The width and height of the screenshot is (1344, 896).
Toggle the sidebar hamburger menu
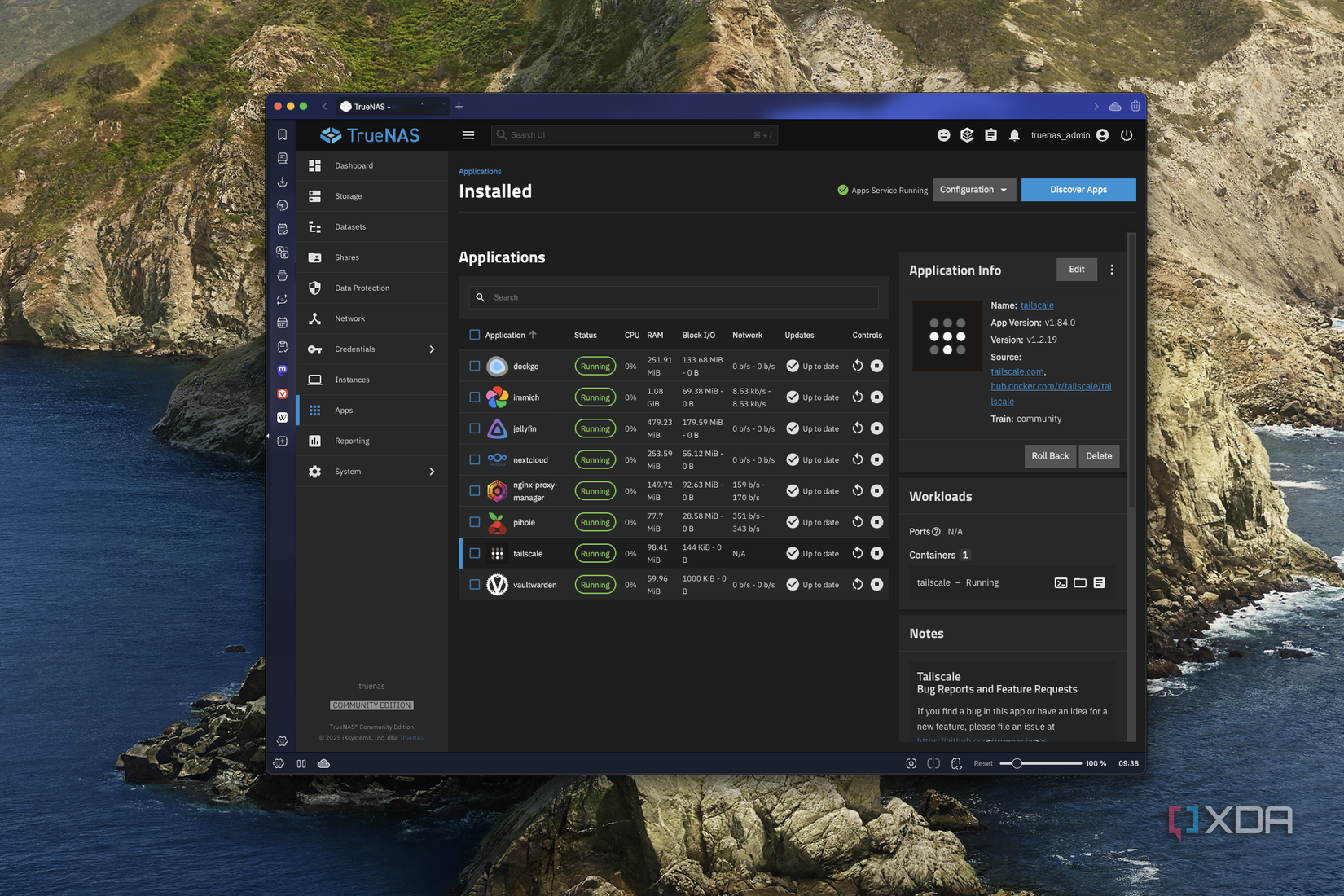pyautogui.click(x=468, y=135)
